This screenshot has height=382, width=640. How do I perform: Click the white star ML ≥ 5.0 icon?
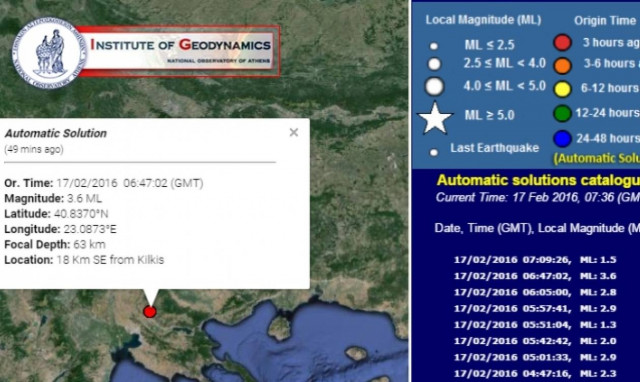[x=435, y=118]
